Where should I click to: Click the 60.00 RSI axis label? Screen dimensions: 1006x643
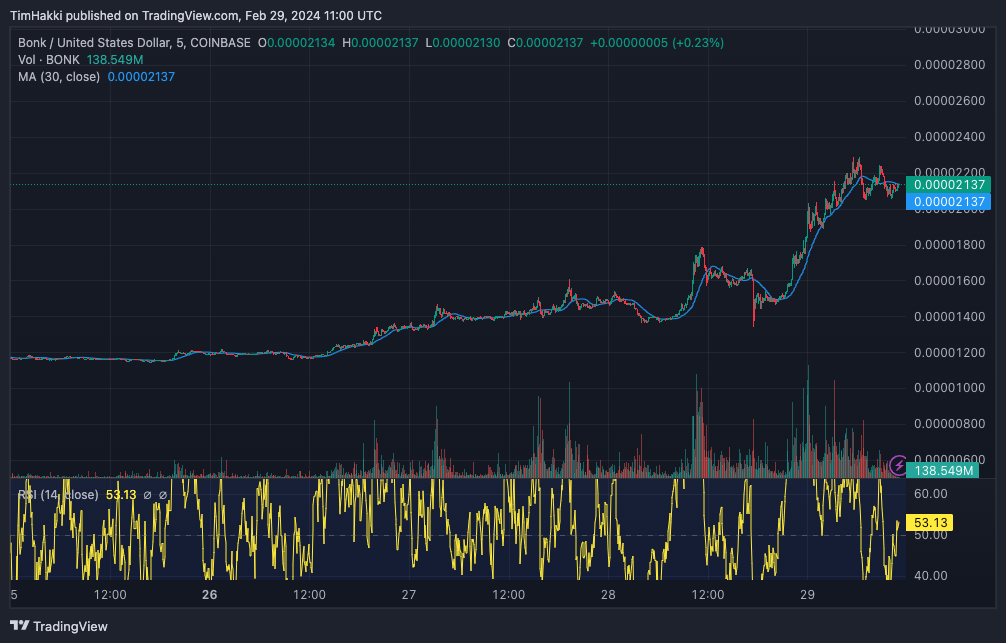coord(930,493)
